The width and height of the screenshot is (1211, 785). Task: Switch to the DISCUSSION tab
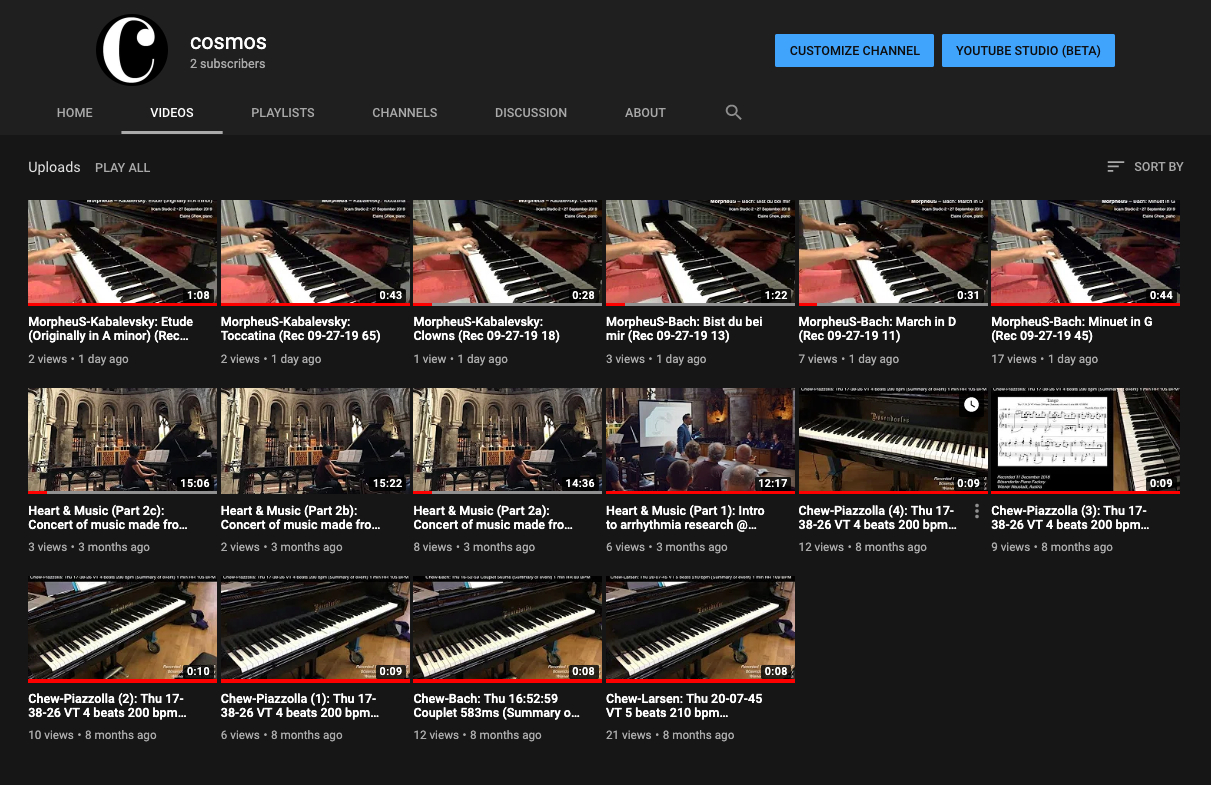531,112
